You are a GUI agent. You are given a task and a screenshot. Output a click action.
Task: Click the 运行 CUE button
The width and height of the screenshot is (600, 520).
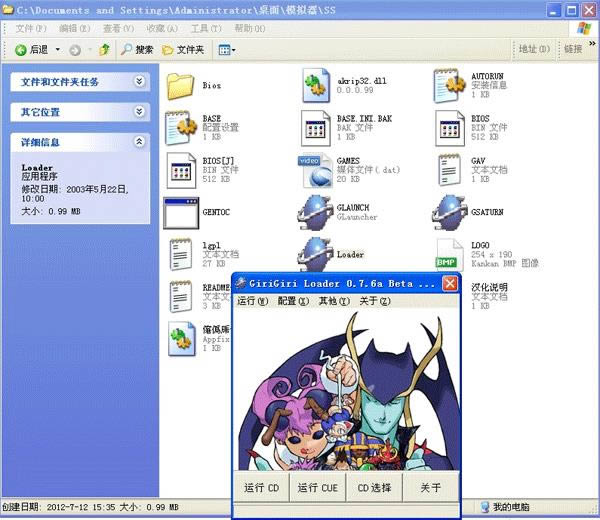318,487
